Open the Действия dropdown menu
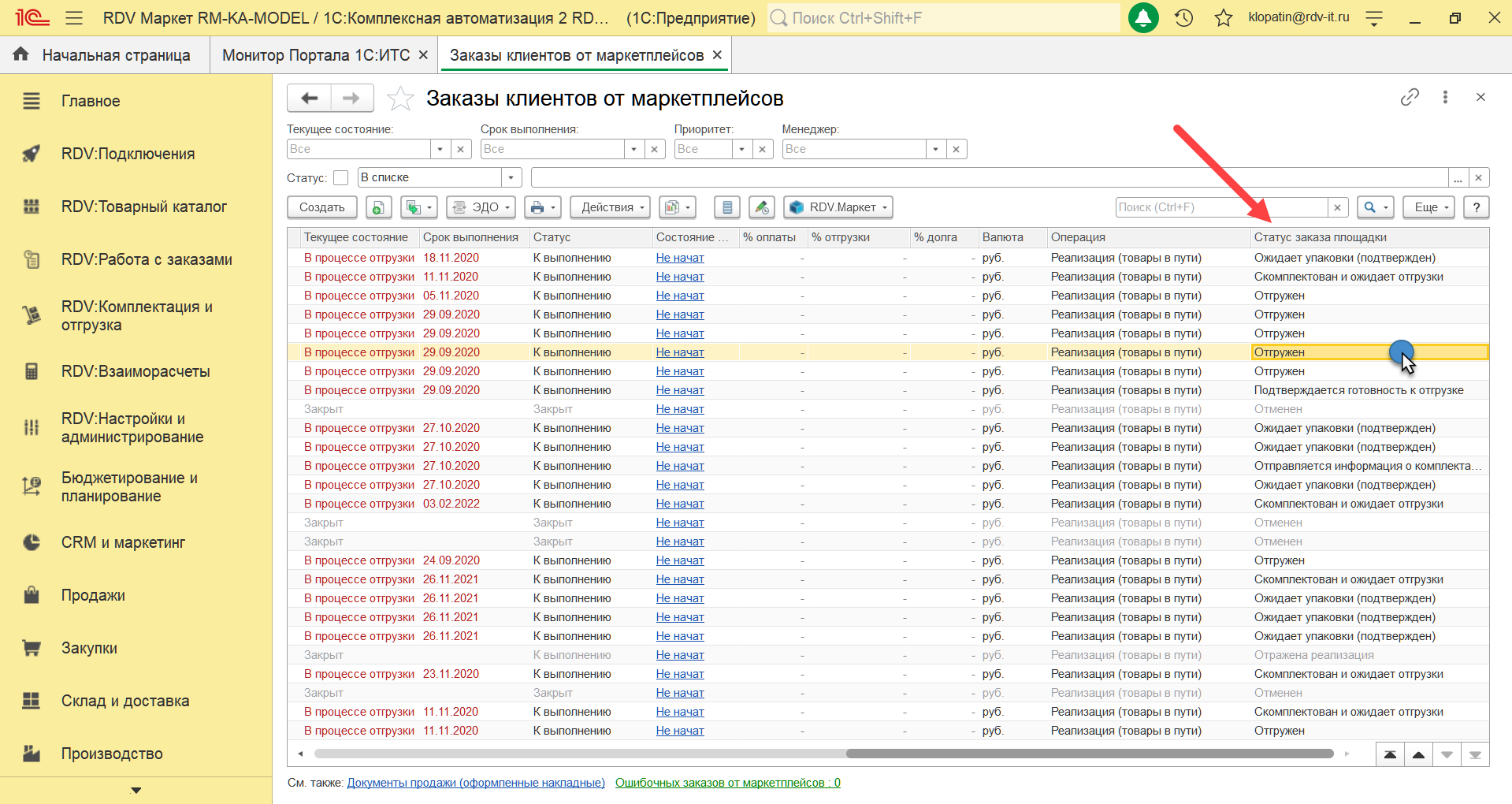The image size is (1512, 804). click(609, 207)
